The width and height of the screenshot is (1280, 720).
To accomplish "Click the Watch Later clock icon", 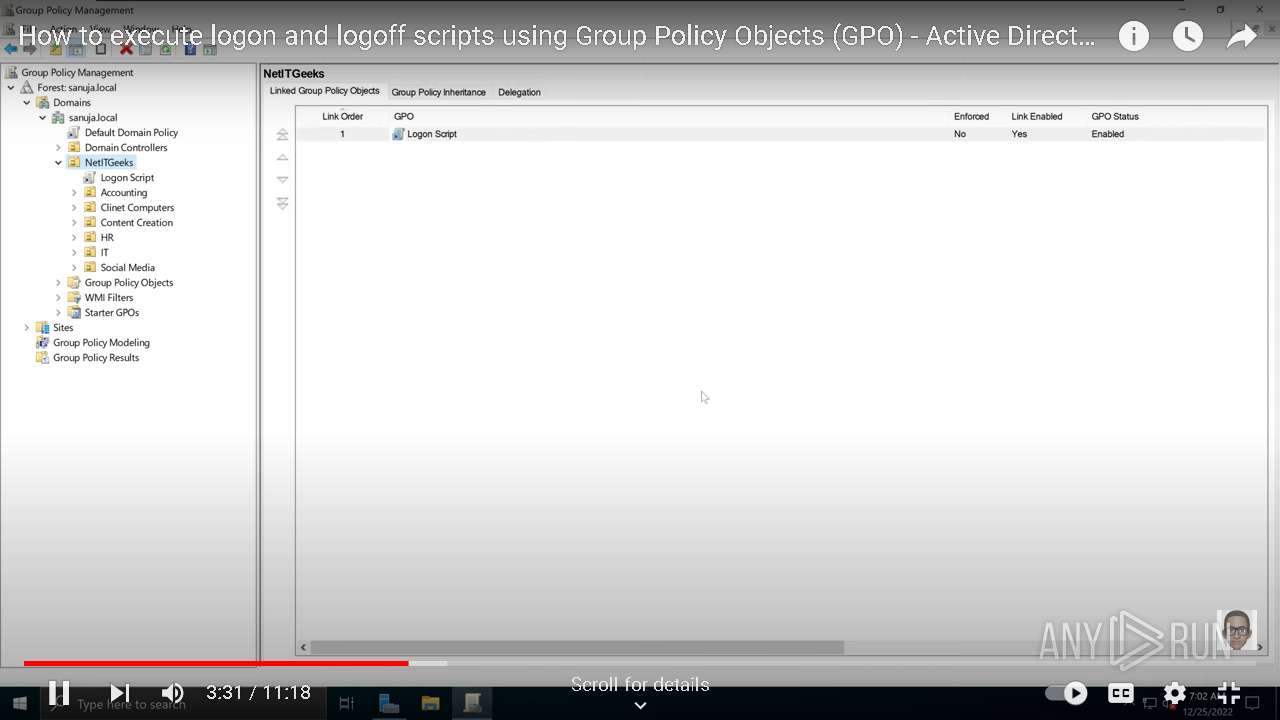I will [1187, 37].
